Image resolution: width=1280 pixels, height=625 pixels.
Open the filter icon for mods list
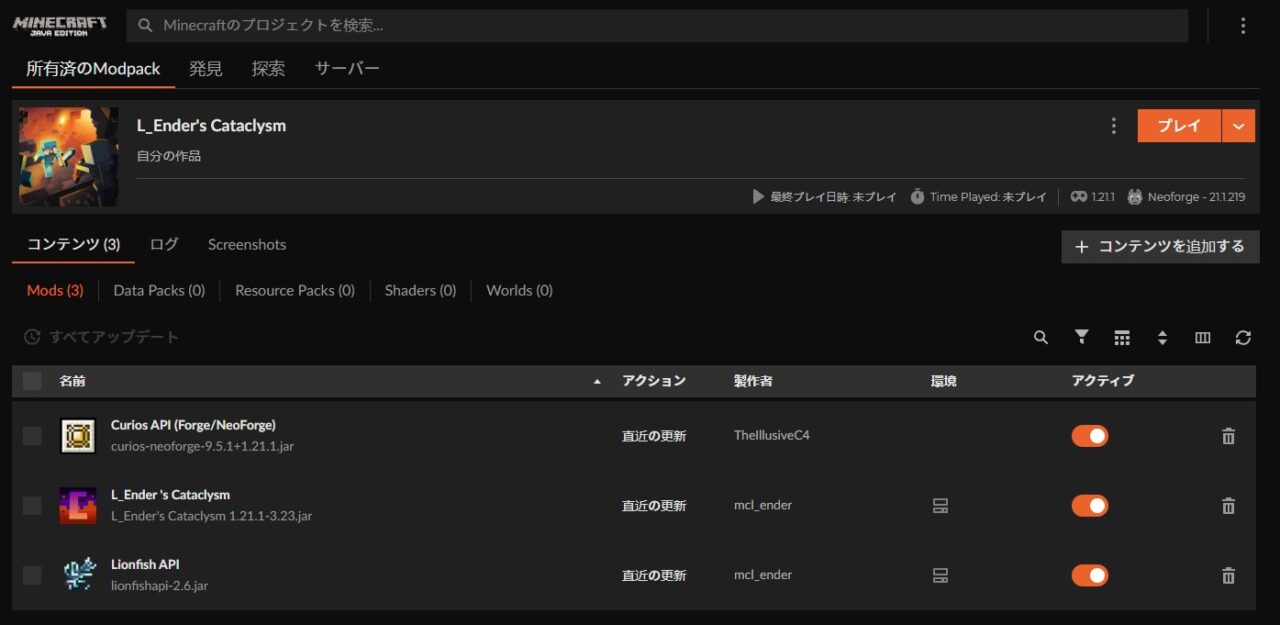pos(1081,338)
